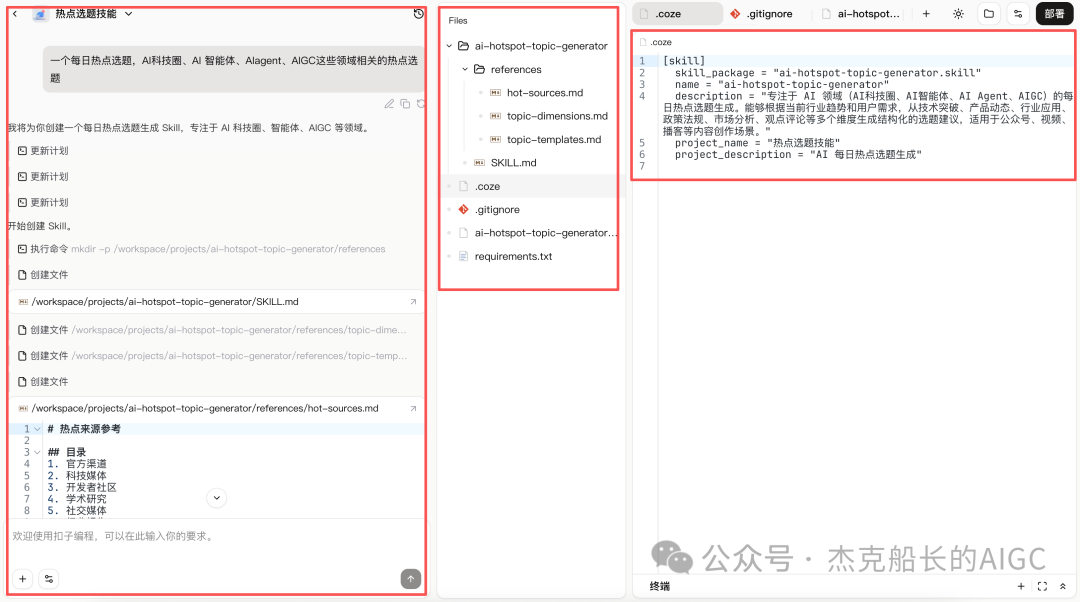Click the SKILL.md path card
The image size is (1080, 602).
216,302
